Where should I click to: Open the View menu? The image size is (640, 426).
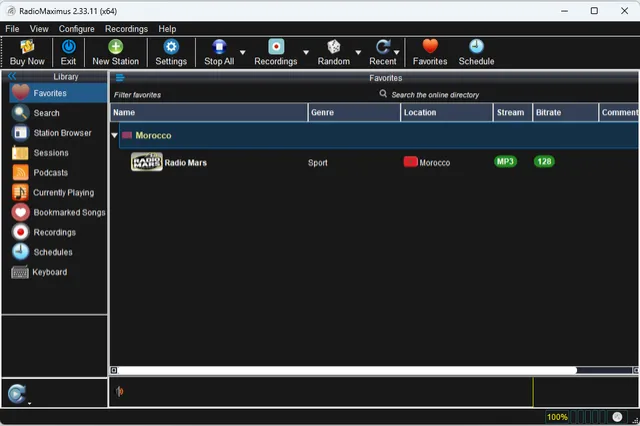39,29
